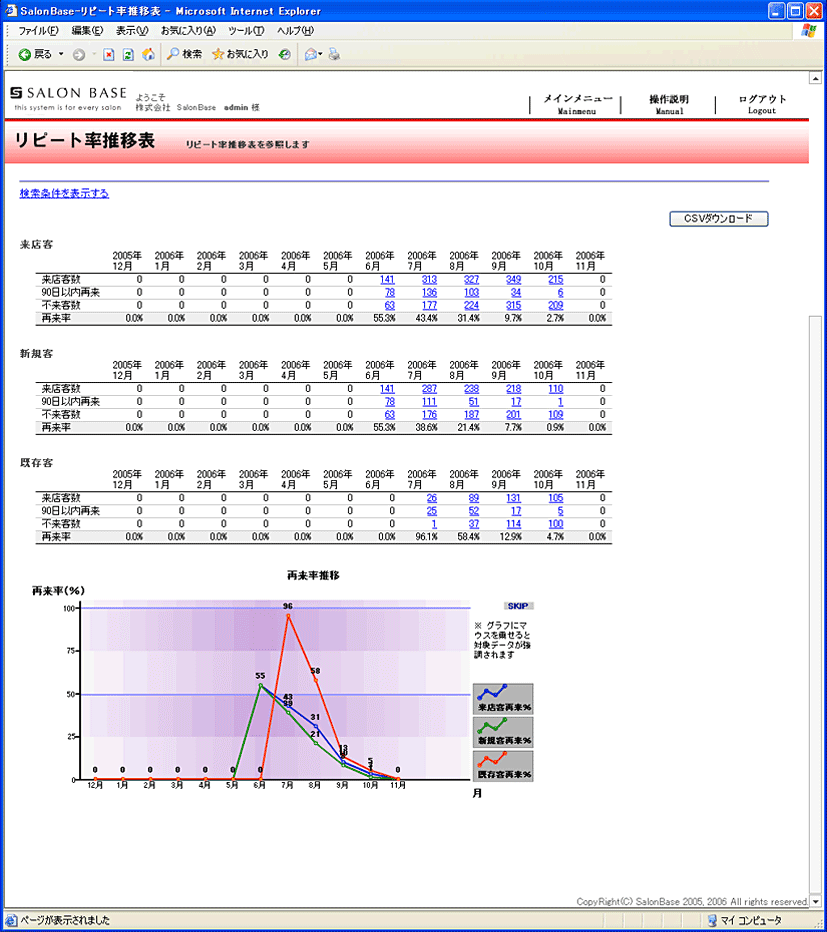
Task: Click the mail envelope toolbar icon
Action: (x=311, y=55)
